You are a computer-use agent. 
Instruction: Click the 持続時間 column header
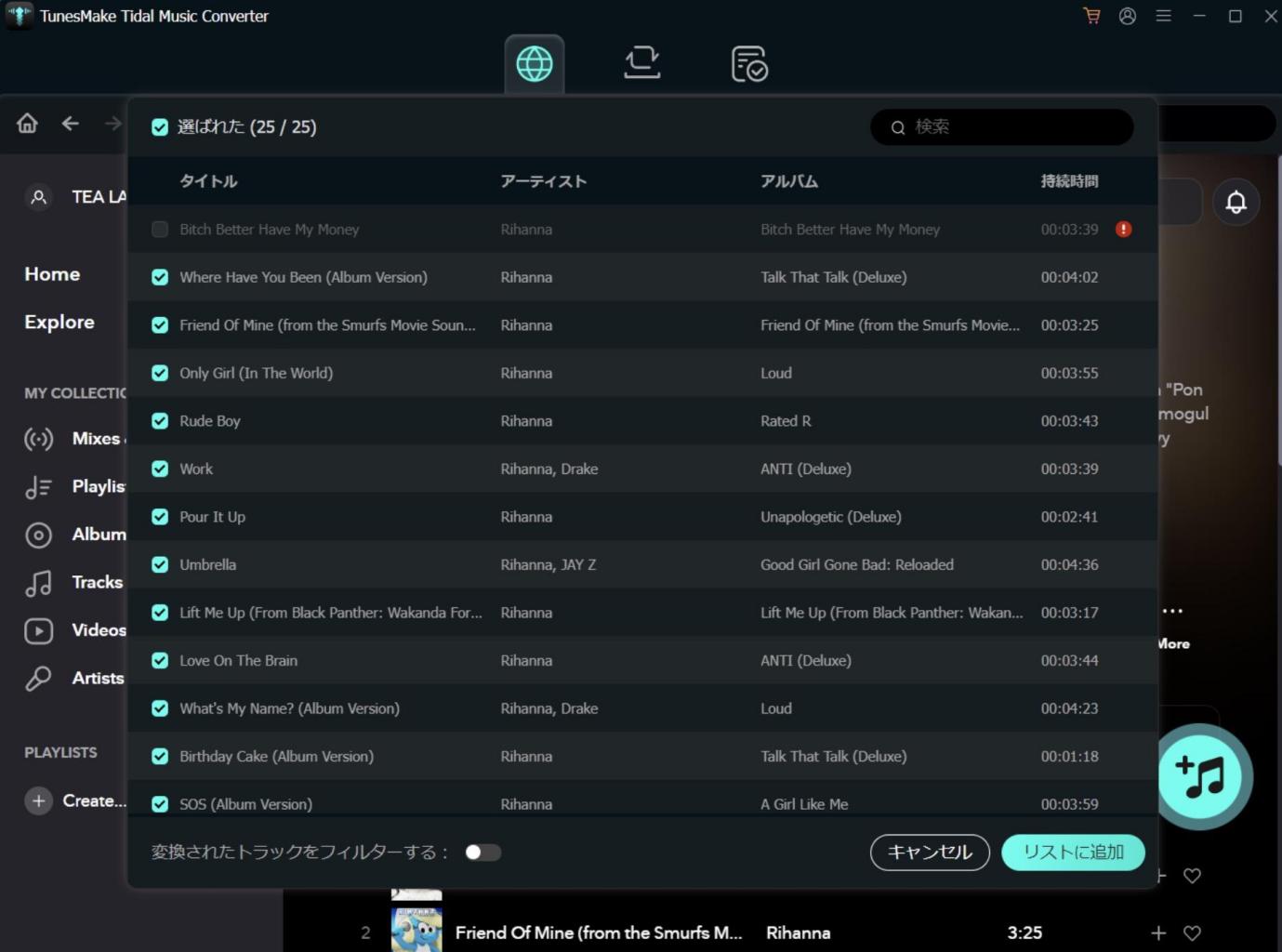1069,181
